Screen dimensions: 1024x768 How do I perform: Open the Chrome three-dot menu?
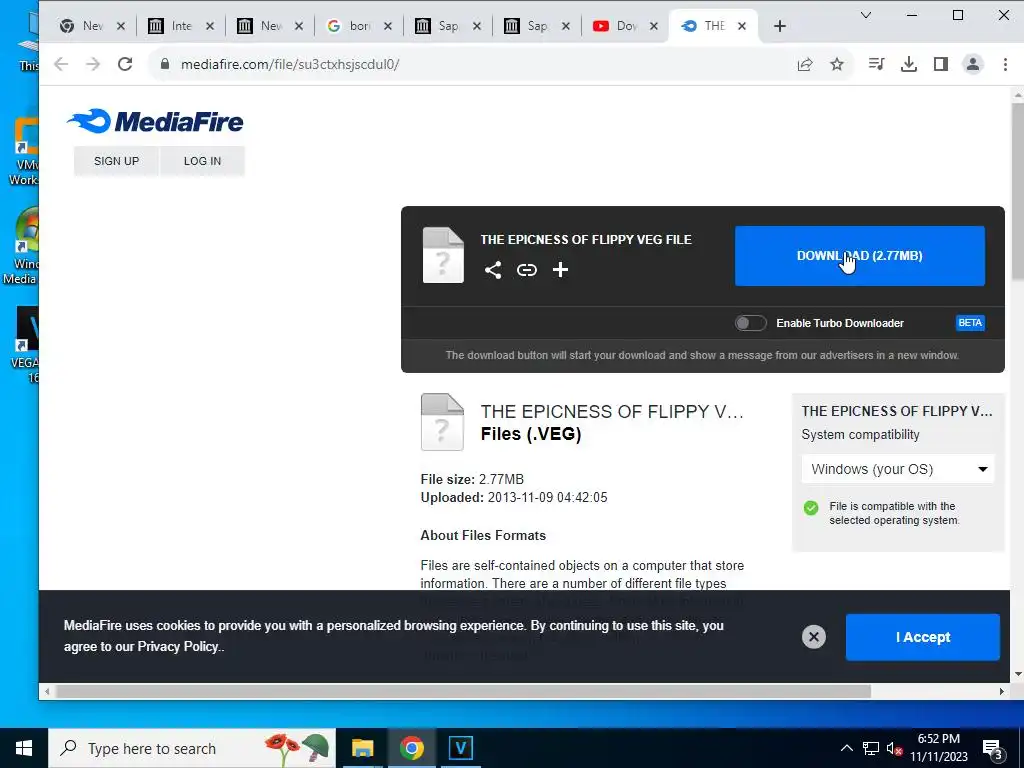tap(1005, 64)
